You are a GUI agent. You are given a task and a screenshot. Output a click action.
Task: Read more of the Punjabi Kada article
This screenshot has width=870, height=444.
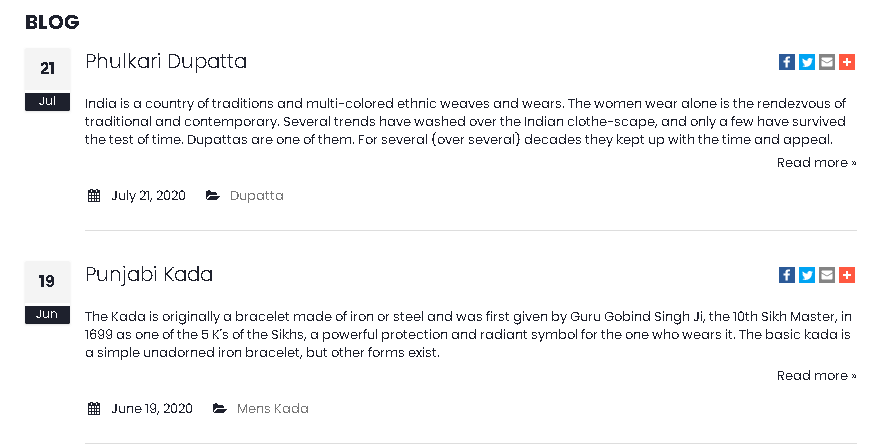click(816, 376)
